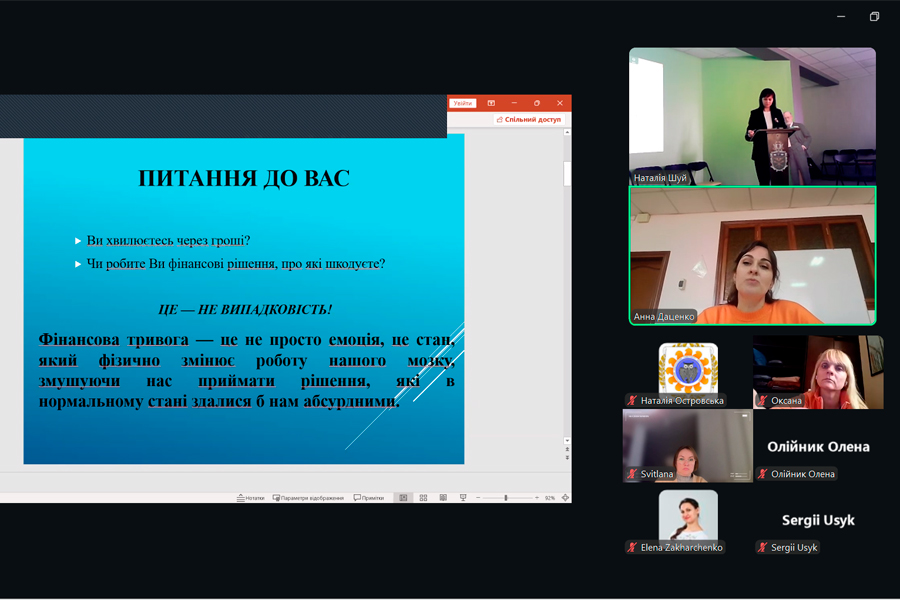Restore the meeting window with top-right restore button
The width and height of the screenshot is (900, 600).
874,17
